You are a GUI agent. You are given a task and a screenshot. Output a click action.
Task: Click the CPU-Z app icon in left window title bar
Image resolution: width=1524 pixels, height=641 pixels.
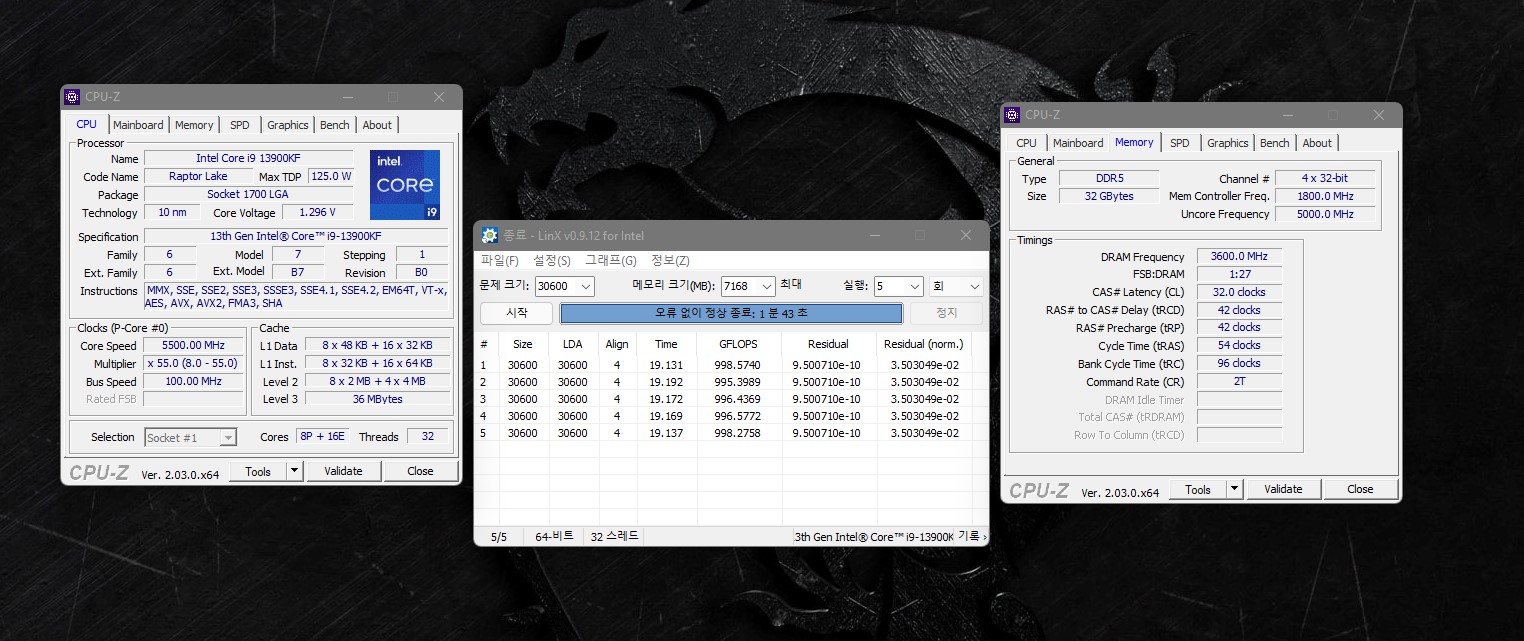[x=72, y=97]
